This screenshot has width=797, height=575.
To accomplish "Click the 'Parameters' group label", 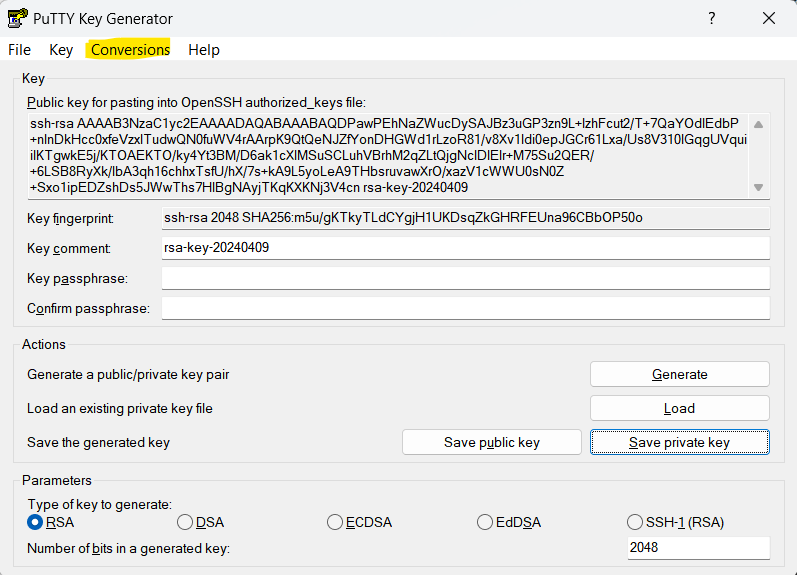I will pos(57,480).
